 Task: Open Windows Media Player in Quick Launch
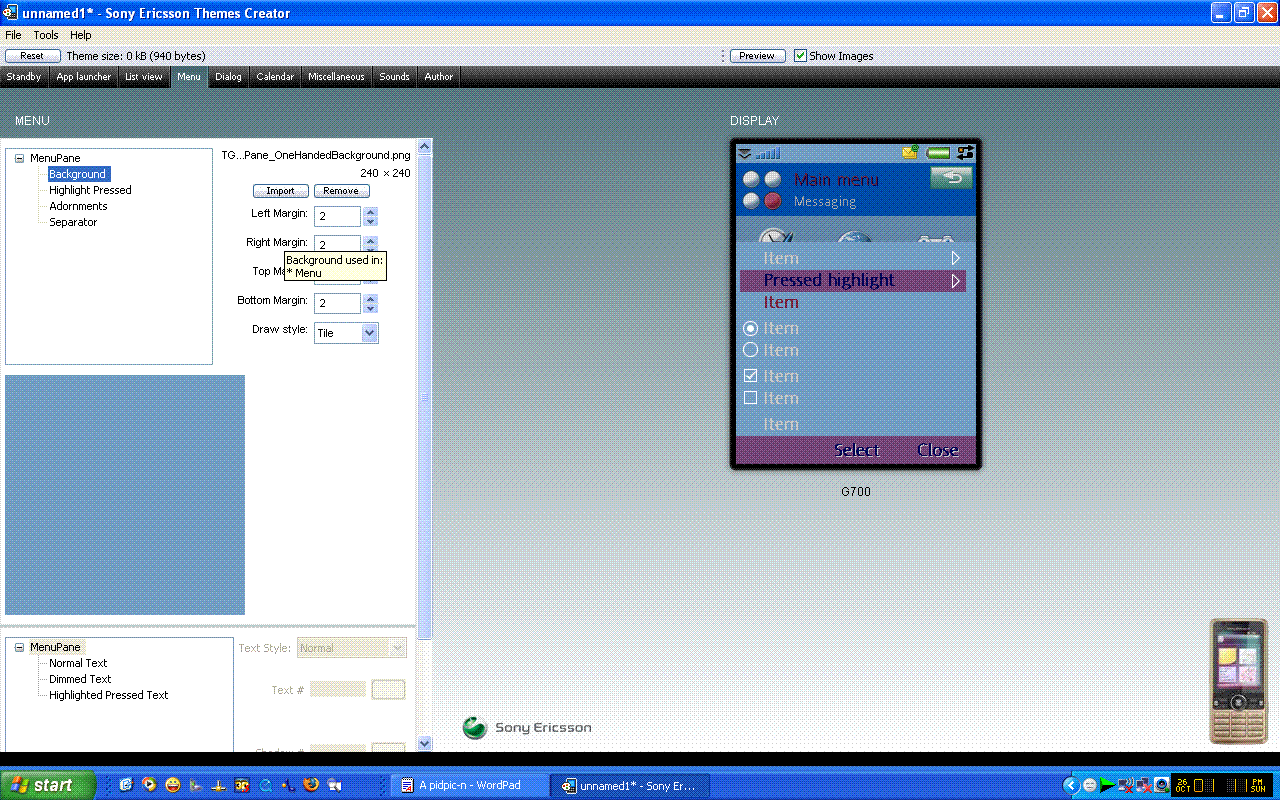tap(150, 785)
